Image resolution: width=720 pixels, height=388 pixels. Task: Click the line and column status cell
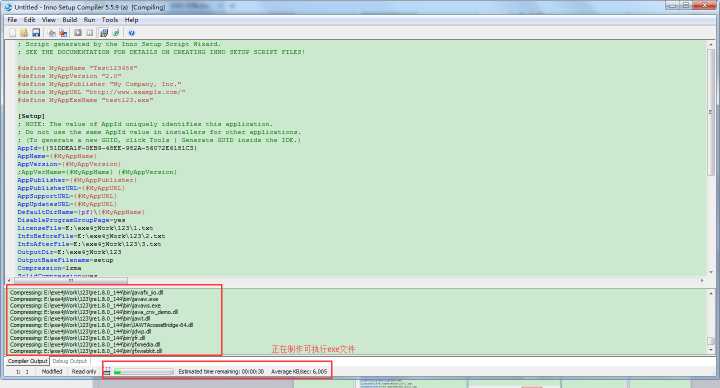(22, 371)
